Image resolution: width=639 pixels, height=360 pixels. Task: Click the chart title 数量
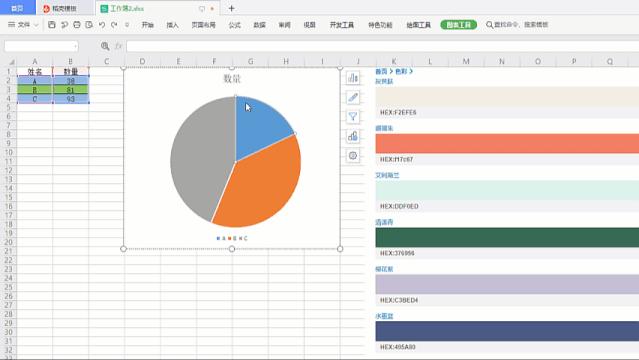click(232, 79)
